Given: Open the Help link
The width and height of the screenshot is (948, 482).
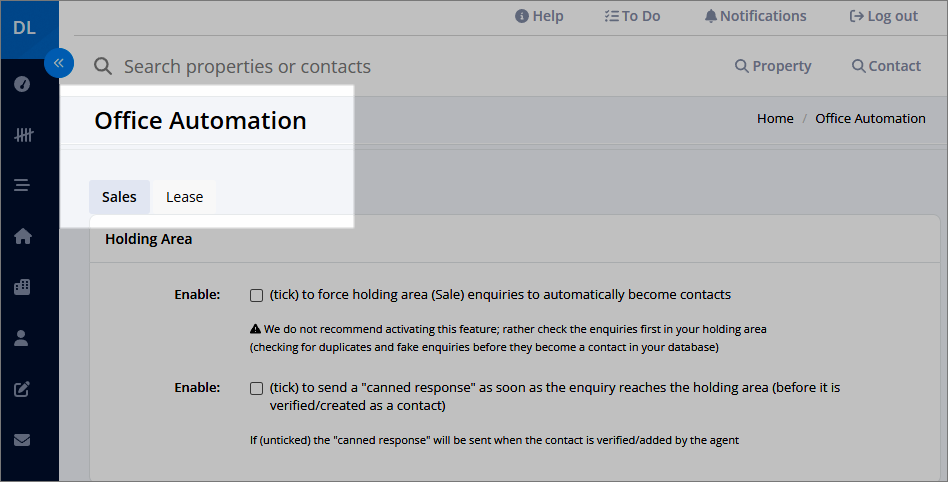Looking at the screenshot, I should (539, 16).
